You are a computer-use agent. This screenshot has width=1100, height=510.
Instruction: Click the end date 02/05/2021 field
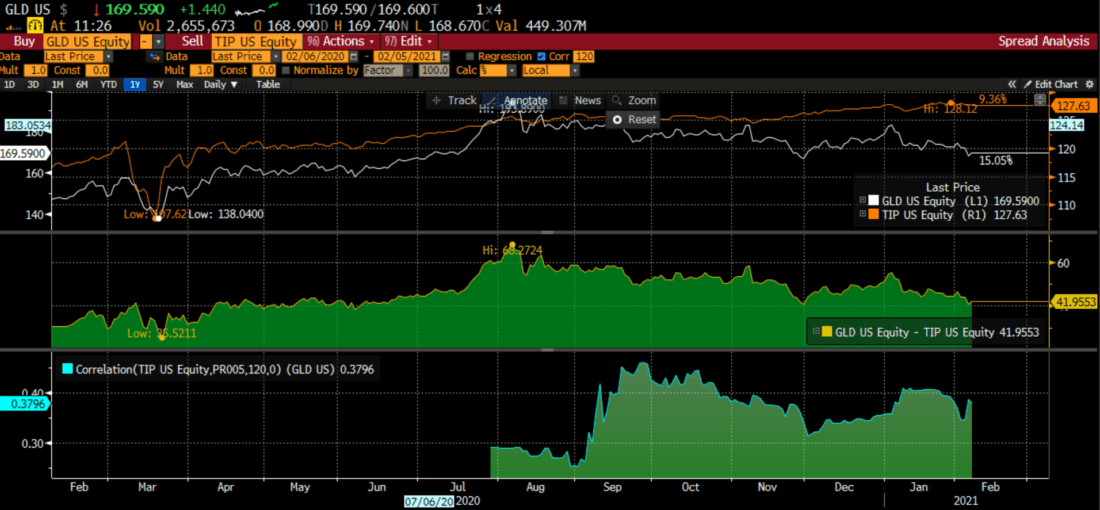(x=405, y=56)
